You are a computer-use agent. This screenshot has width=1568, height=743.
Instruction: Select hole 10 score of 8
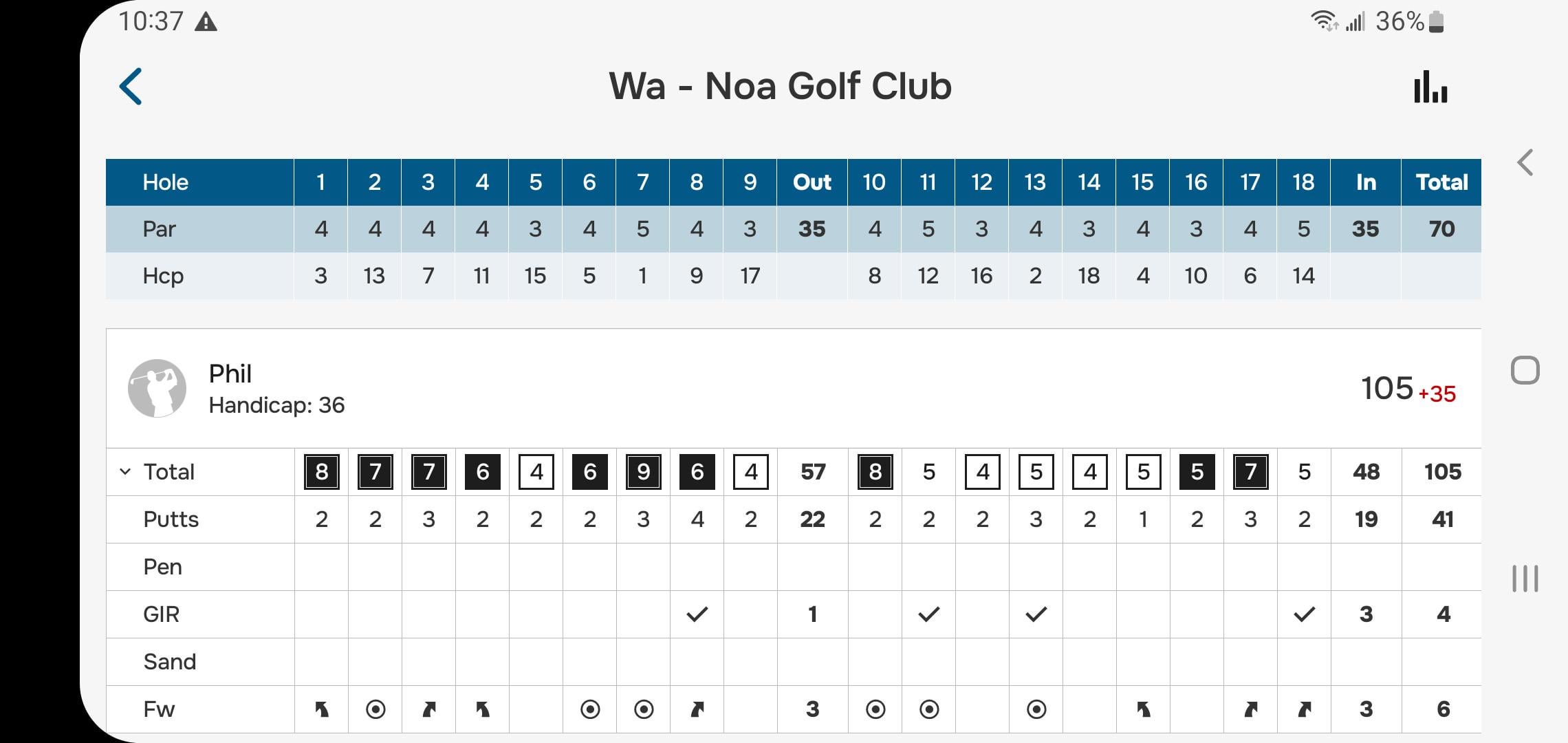pos(875,472)
